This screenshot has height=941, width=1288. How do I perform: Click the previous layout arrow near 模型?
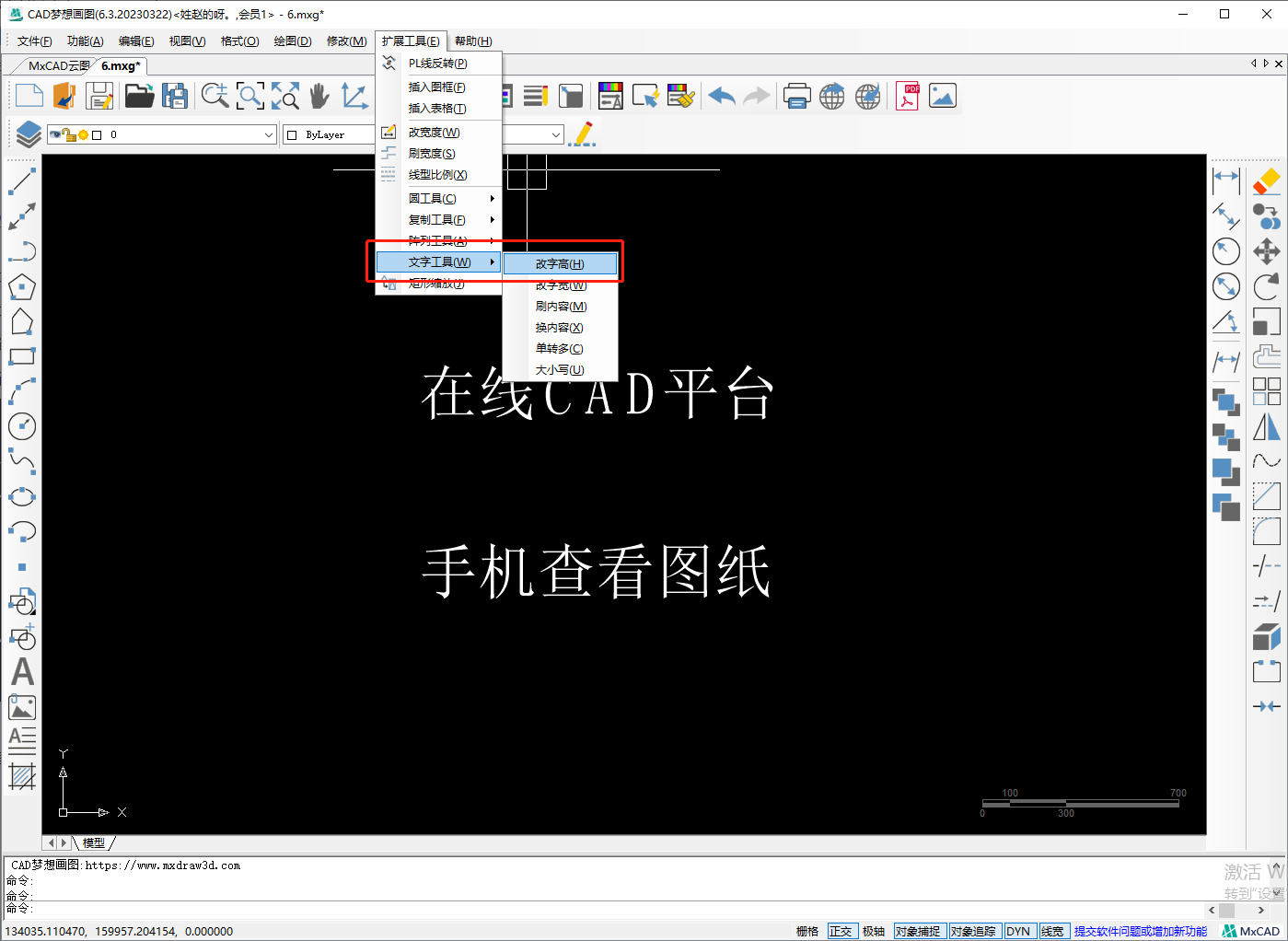tap(52, 842)
